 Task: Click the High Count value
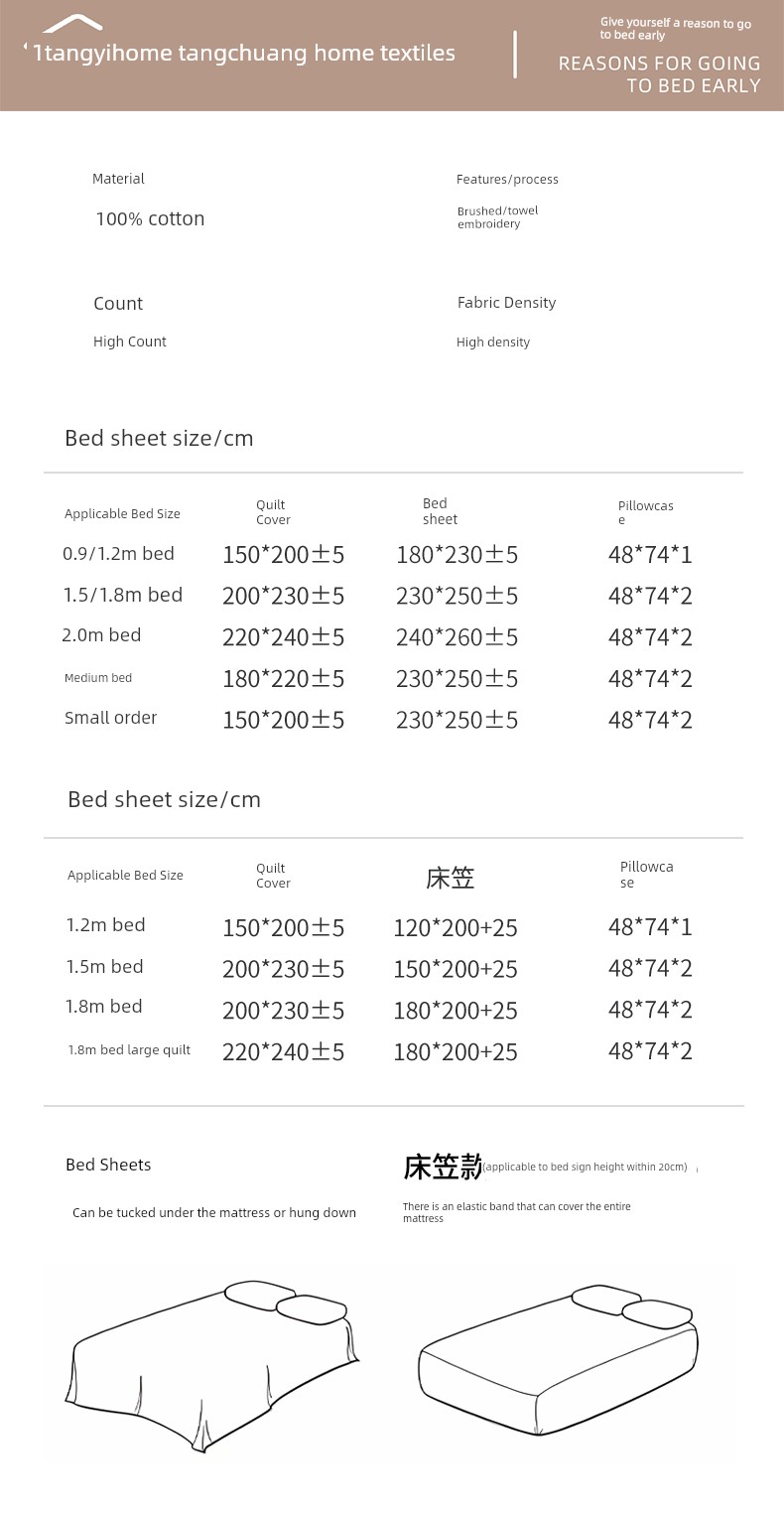coord(130,342)
